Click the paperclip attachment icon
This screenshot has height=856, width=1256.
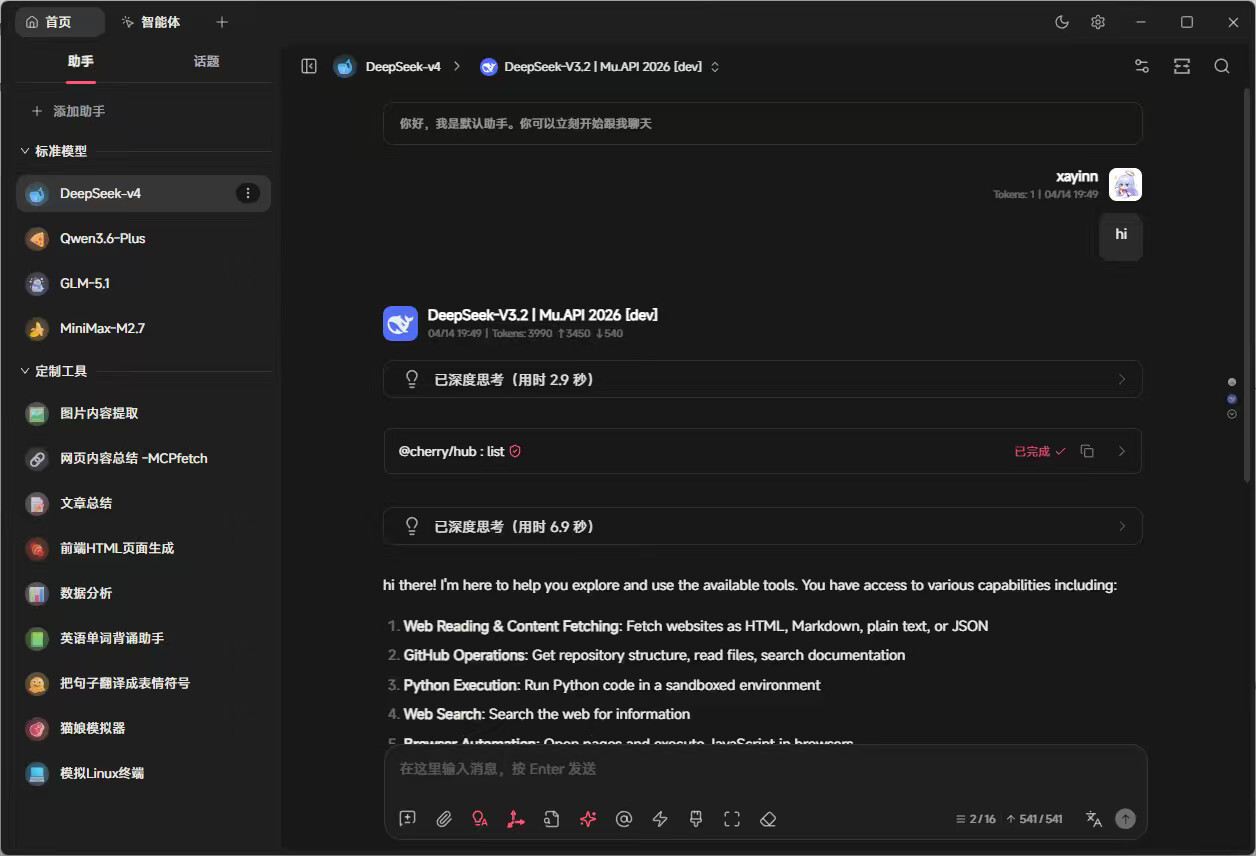[444, 819]
